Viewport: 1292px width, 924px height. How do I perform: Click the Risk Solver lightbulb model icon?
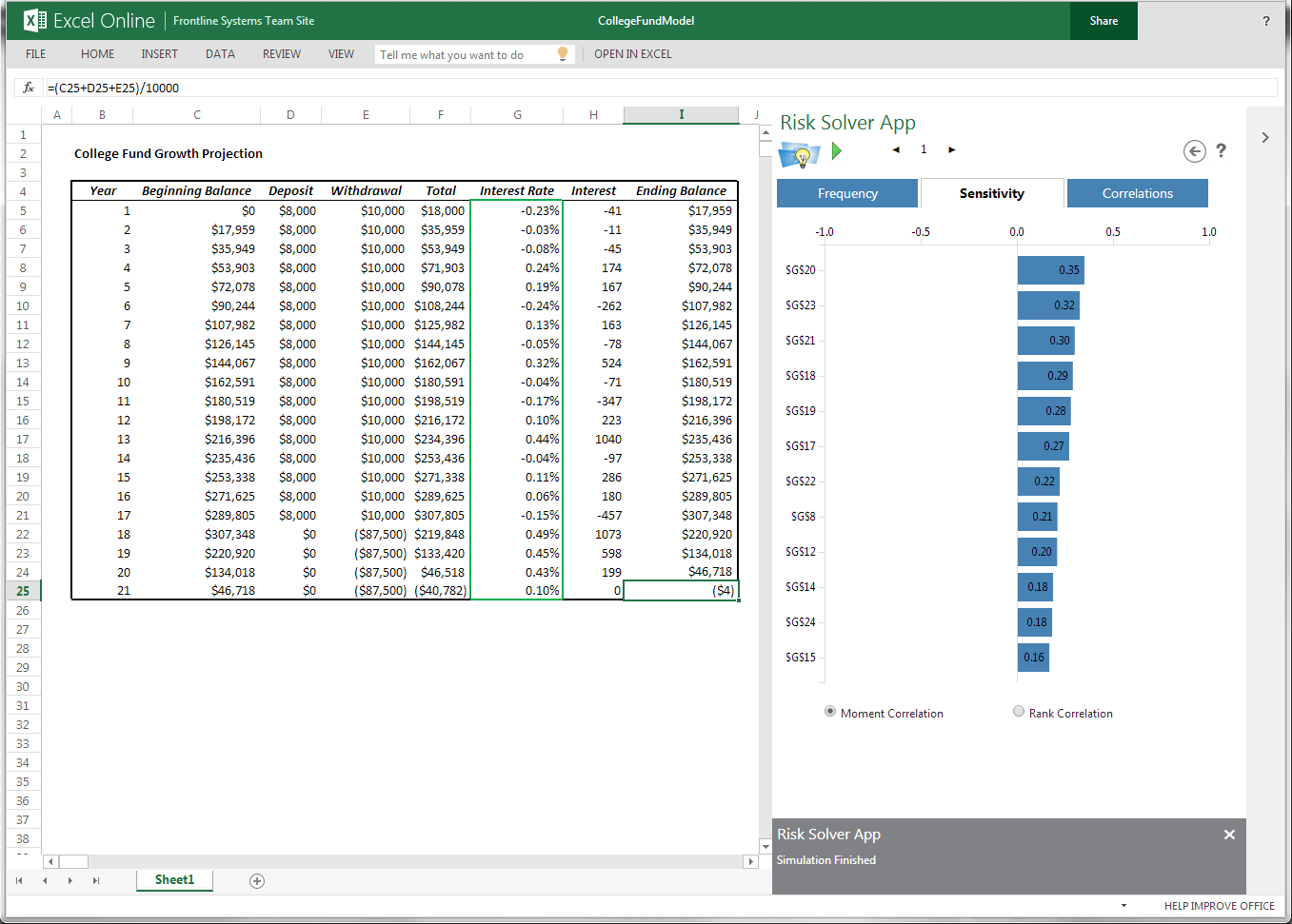[x=799, y=153]
